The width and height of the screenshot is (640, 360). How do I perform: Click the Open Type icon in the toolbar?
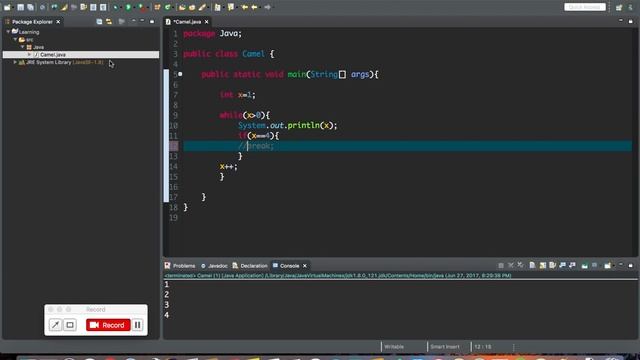pos(182,7)
